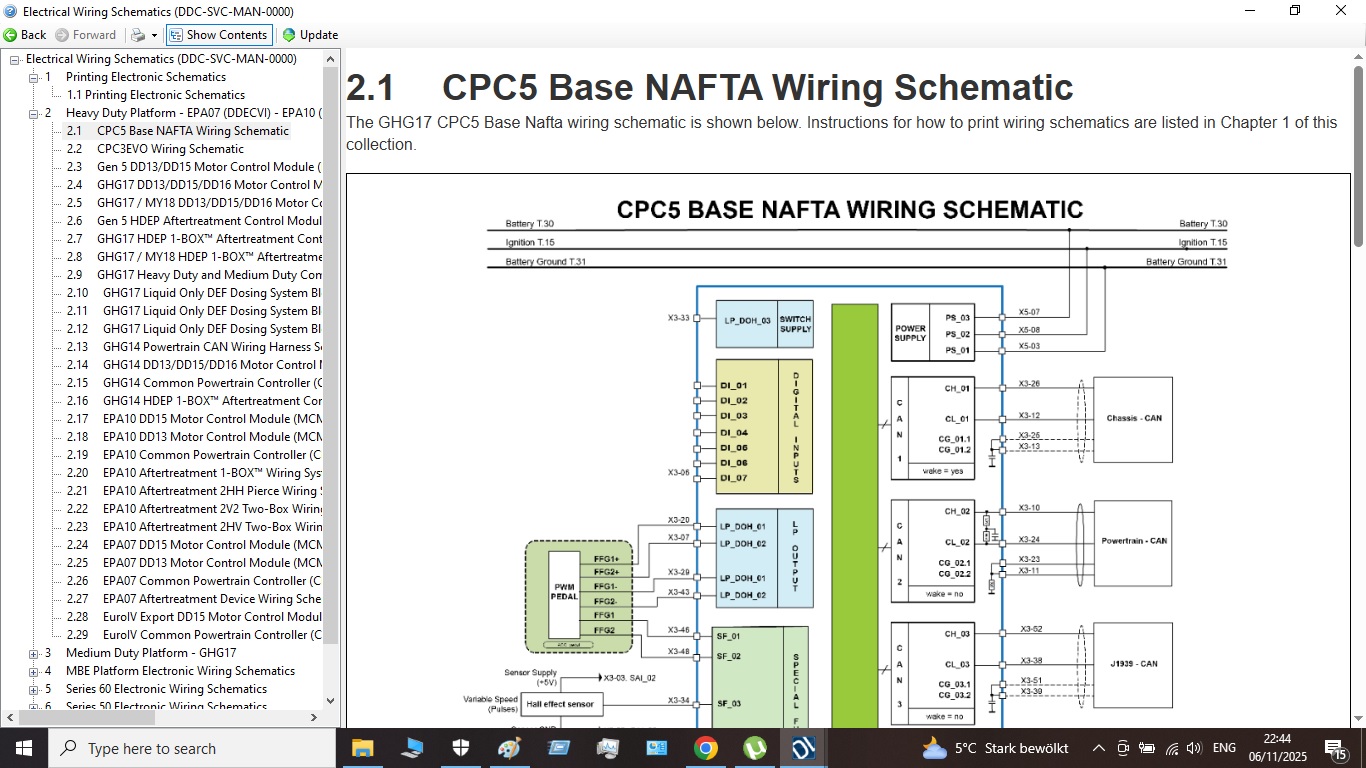Open EPA10 DD15 Motor Control Module topic
The width and height of the screenshot is (1366, 768).
pyautogui.click(x=212, y=419)
